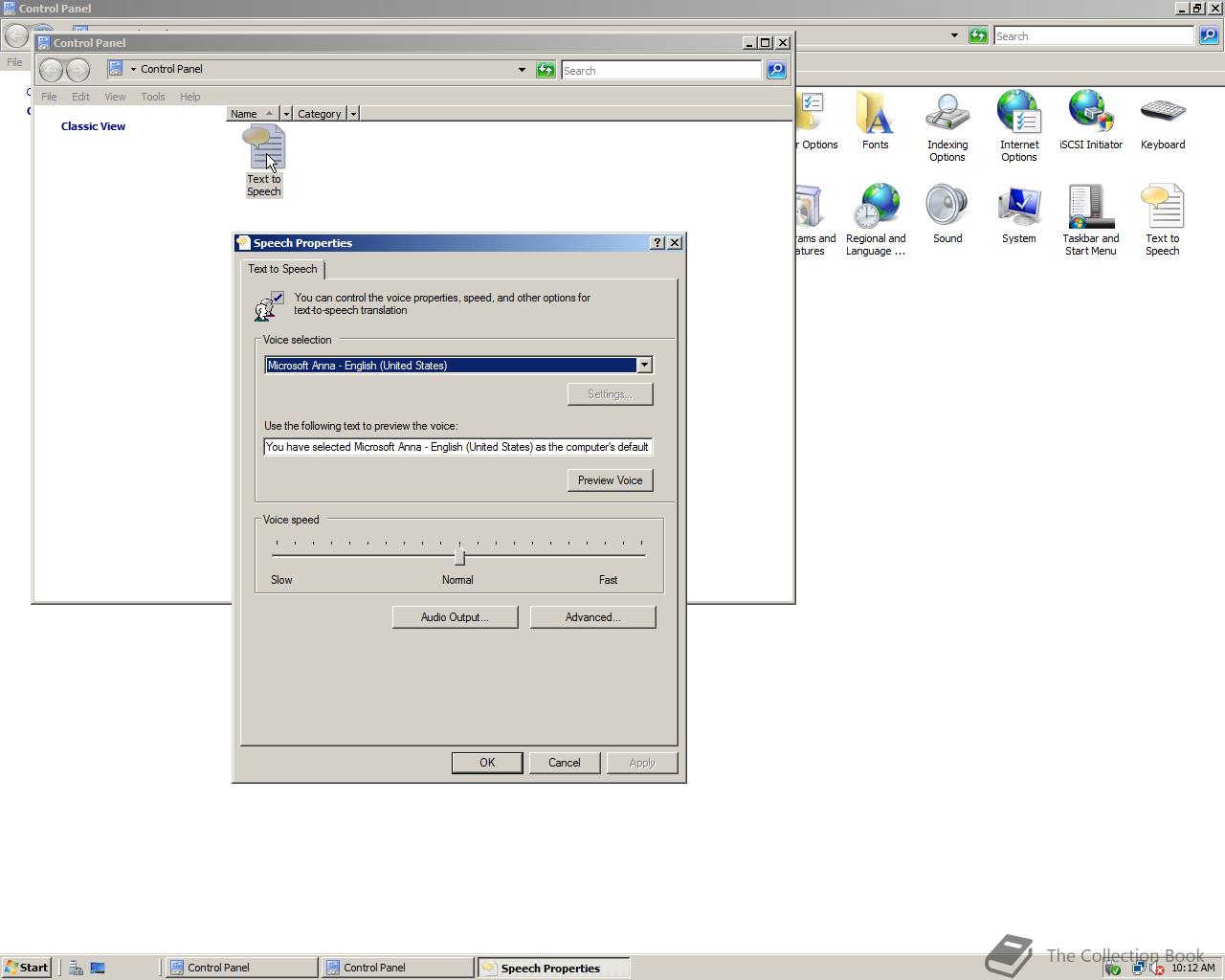1225x980 pixels.
Task: Click the muted volume tray icon
Action: [1156, 969]
